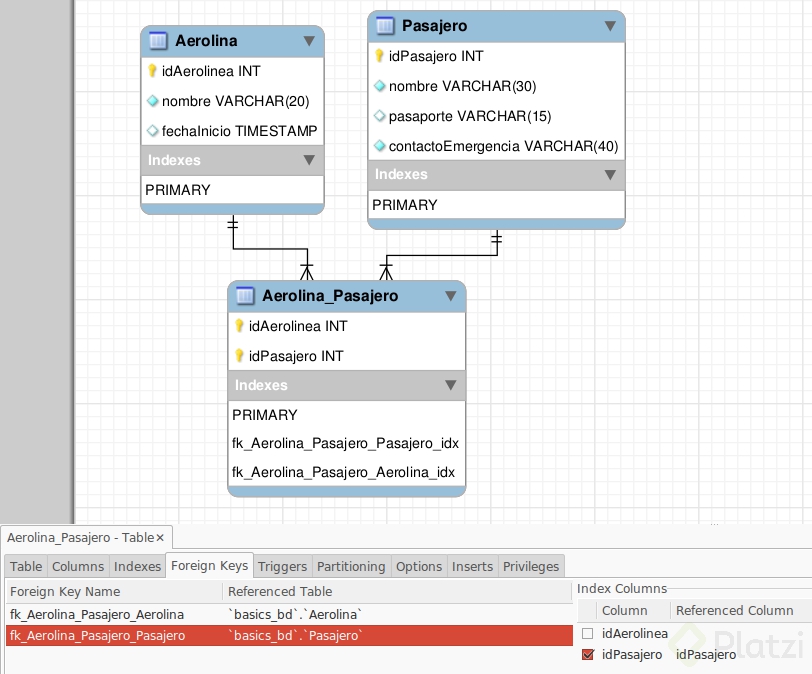Switch to the Columns tab

pyautogui.click(x=78, y=566)
